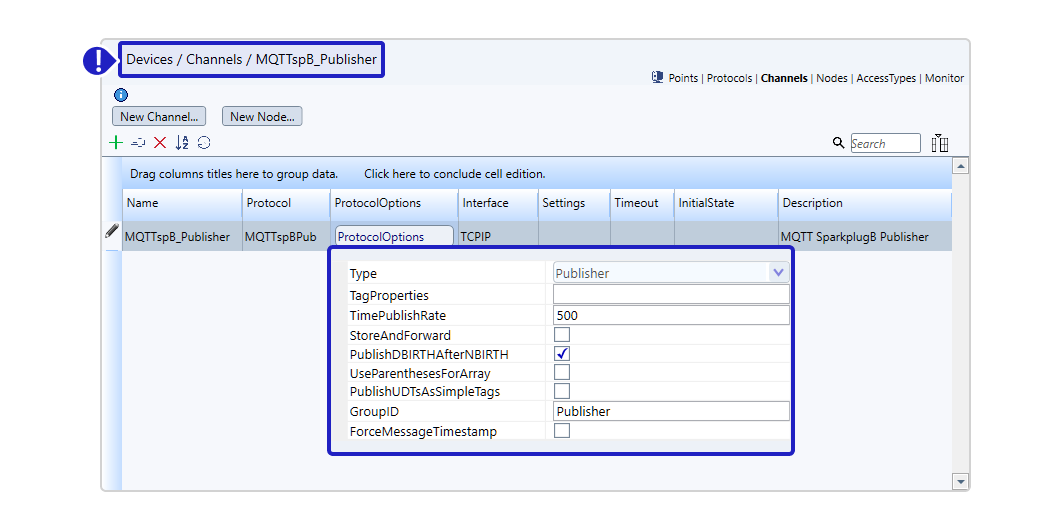
Task: Click the blue info icon
Action: click(121, 95)
